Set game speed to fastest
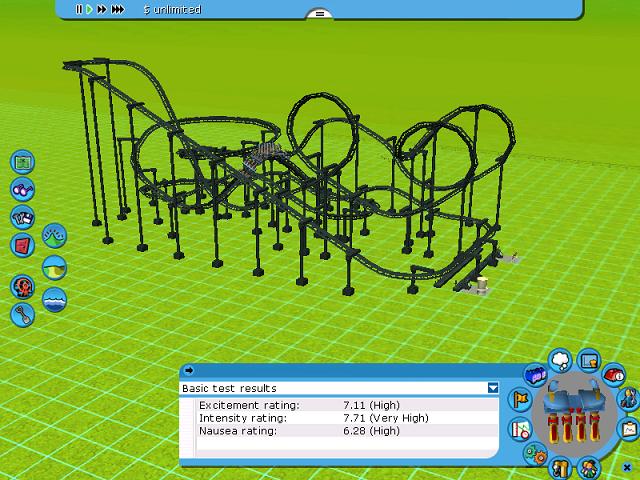The width and height of the screenshot is (640, 480). point(118,9)
